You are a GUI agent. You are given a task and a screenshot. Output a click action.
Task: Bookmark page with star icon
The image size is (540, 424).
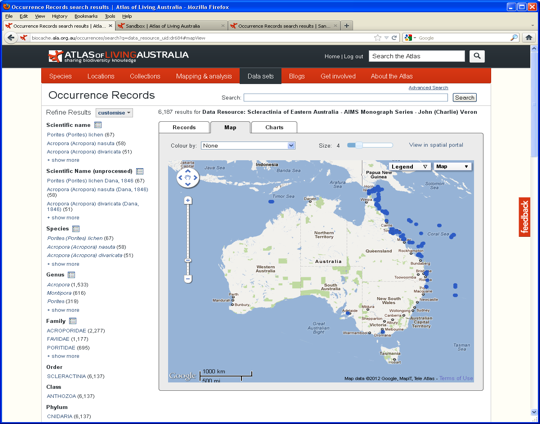point(378,38)
